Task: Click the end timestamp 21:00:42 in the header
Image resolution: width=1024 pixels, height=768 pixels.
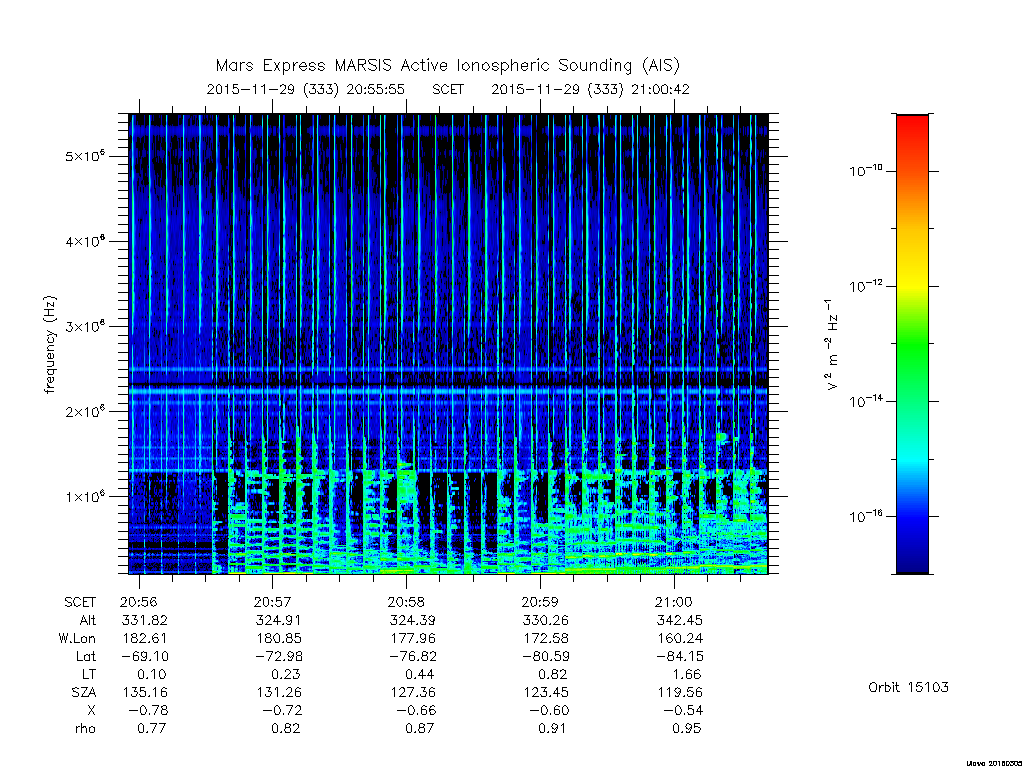Action: click(660, 89)
